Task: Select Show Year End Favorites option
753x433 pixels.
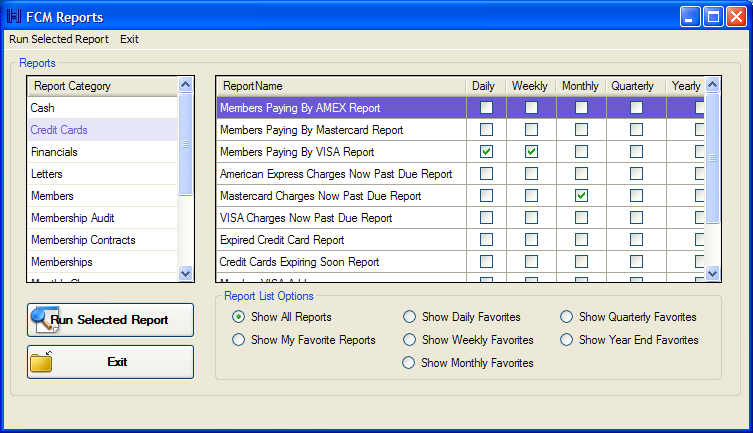Action: pyautogui.click(x=567, y=340)
